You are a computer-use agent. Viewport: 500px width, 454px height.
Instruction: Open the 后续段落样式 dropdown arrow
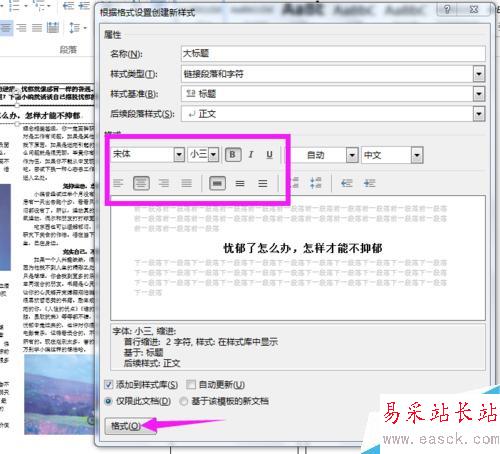[x=479, y=114]
